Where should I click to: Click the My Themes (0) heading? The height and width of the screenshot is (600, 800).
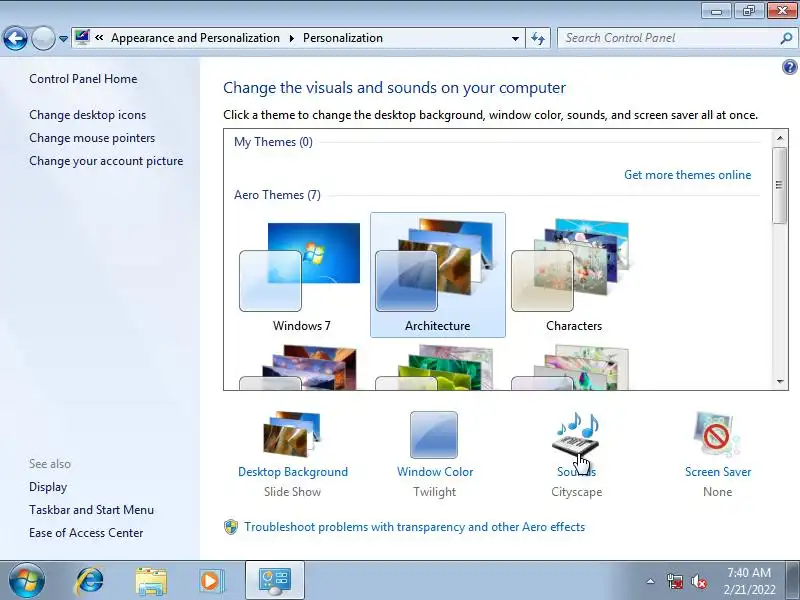273,142
